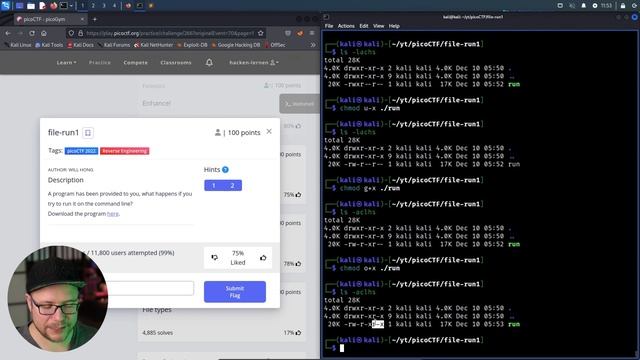Open the Compete navigation item

point(136,62)
